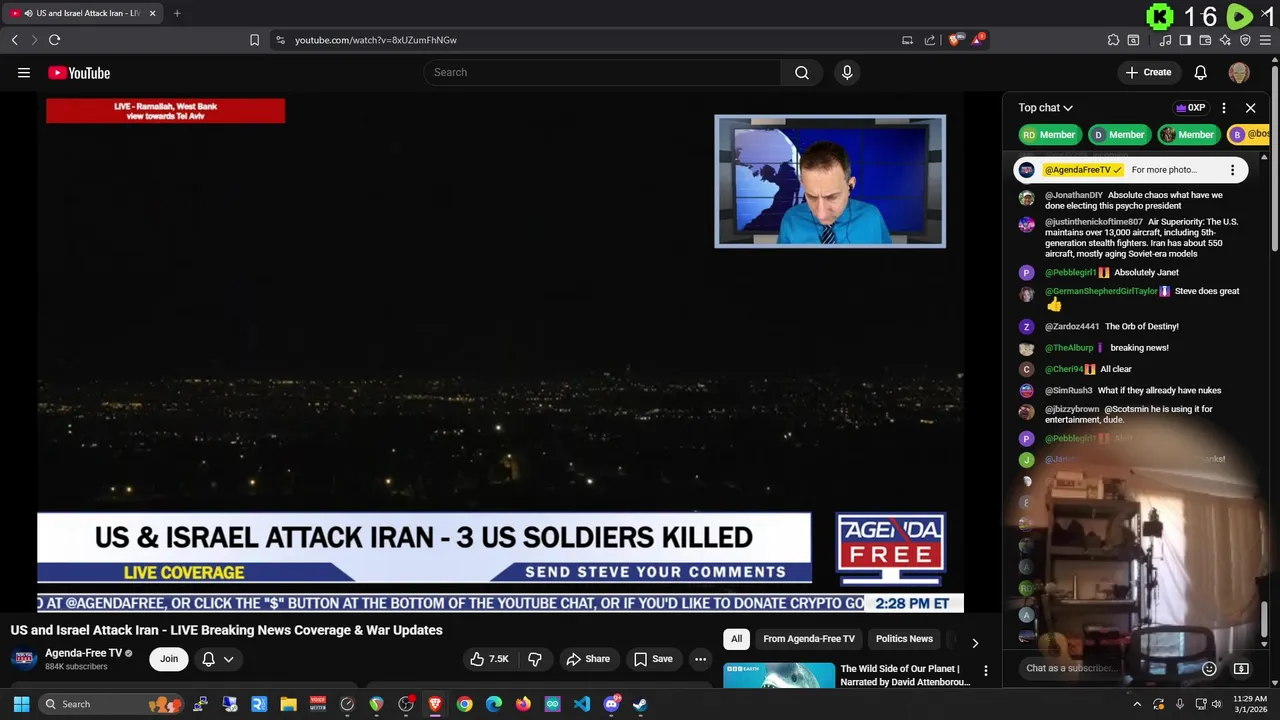This screenshot has height=720, width=1280.
Task: Show hidden system tray icons chevron
Action: (x=1137, y=704)
